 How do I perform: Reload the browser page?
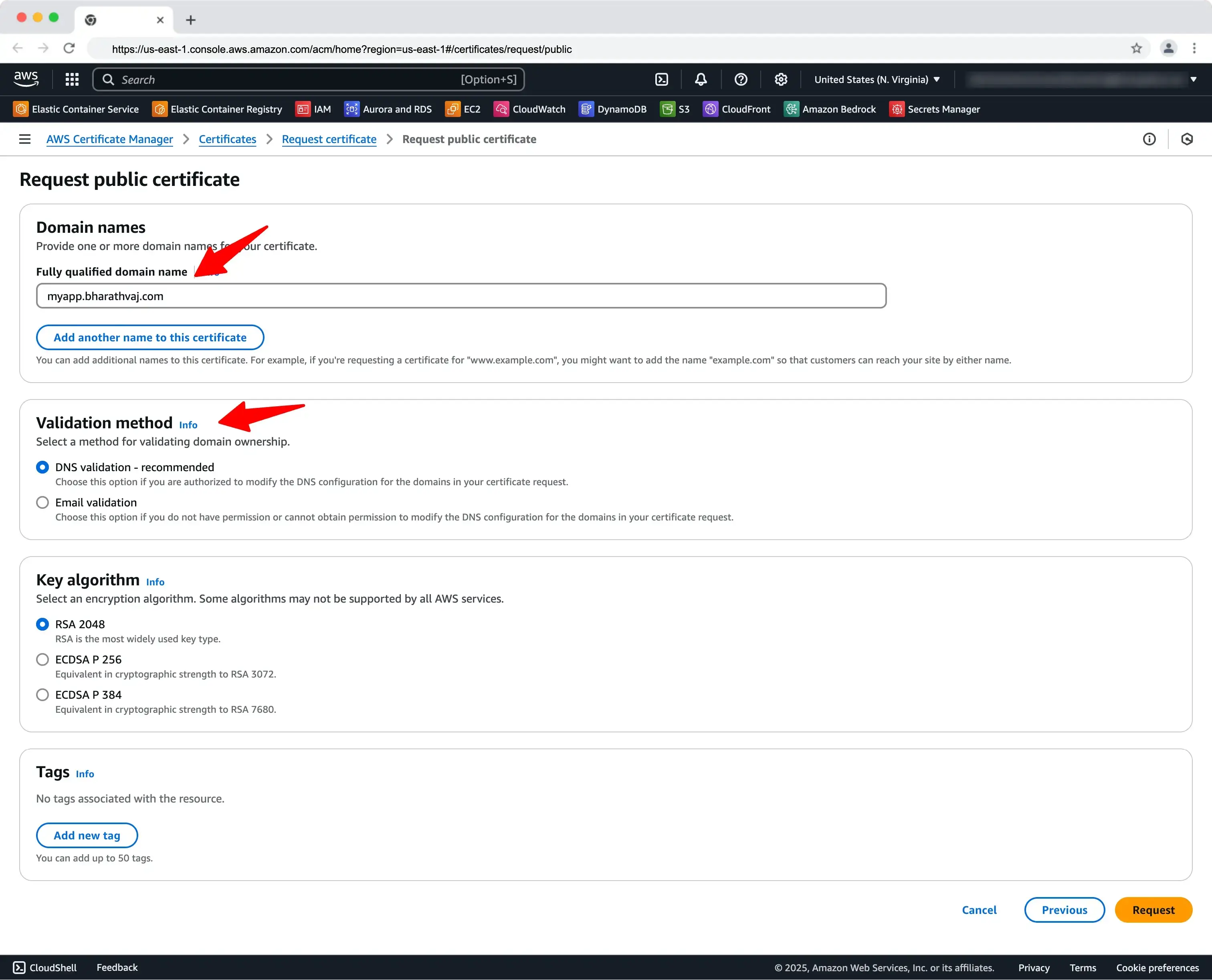point(69,48)
